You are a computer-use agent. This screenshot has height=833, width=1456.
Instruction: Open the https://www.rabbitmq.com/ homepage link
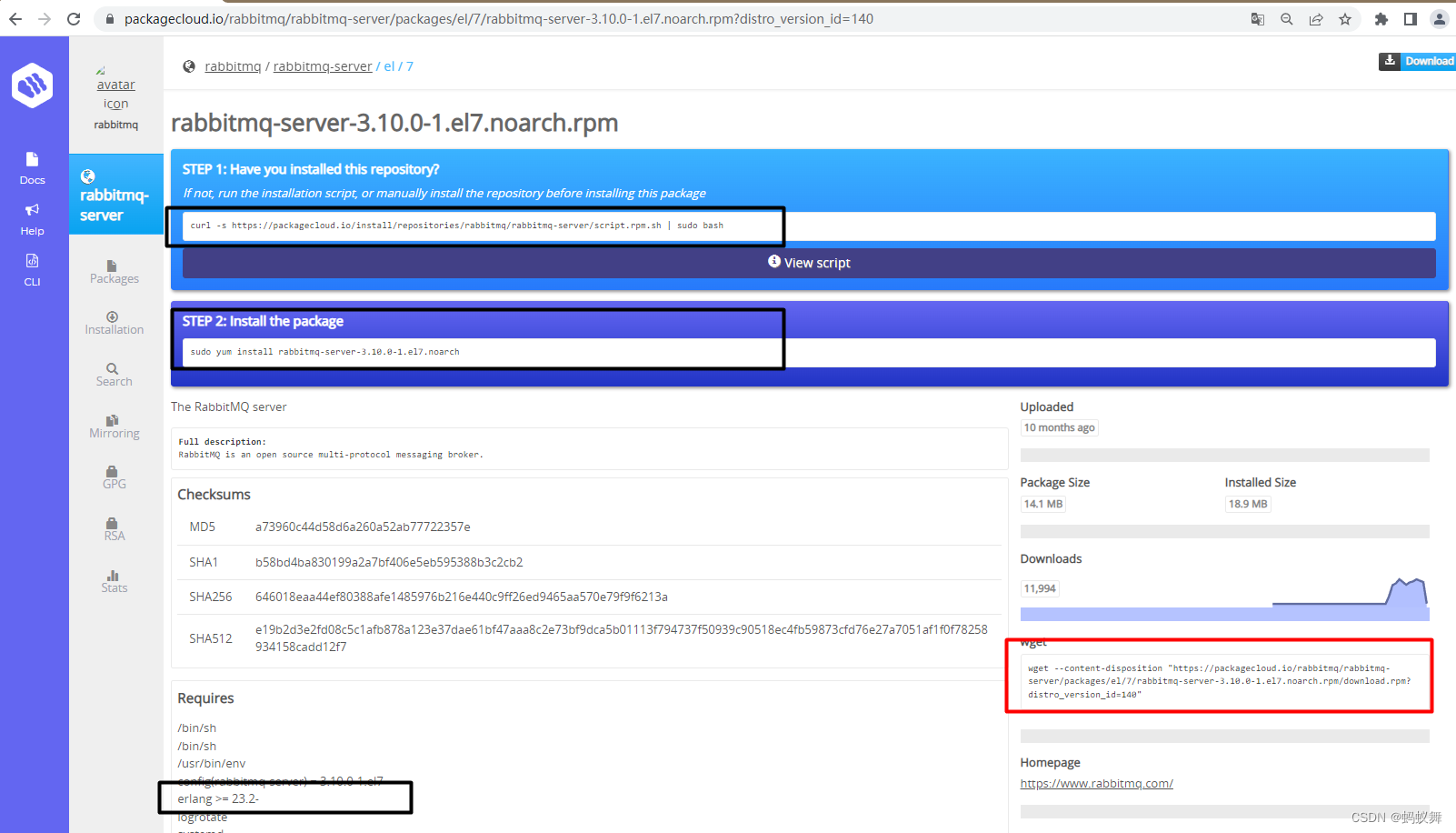coord(1096,784)
